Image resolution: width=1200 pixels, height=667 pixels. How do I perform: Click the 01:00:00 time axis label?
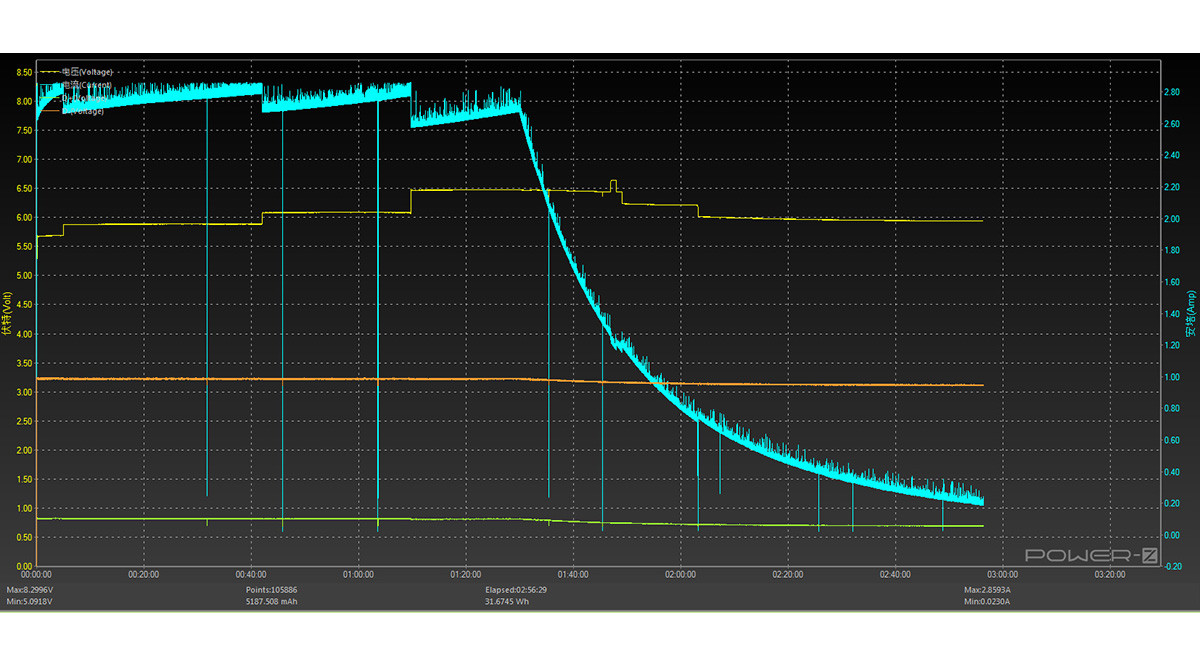click(358, 575)
